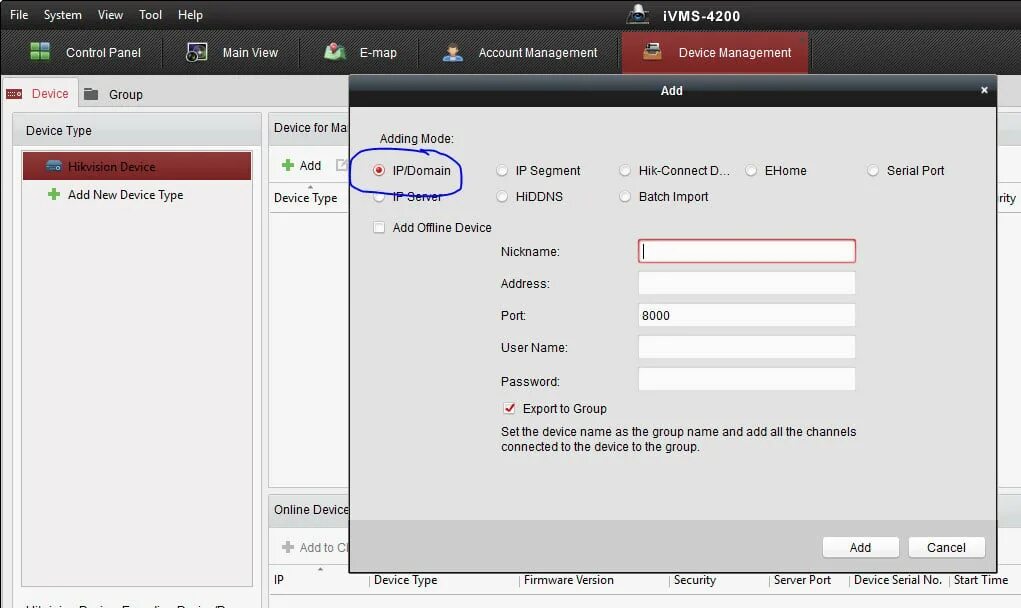The width and height of the screenshot is (1021, 608).
Task: Cancel the Add device dialog
Action: 945,547
